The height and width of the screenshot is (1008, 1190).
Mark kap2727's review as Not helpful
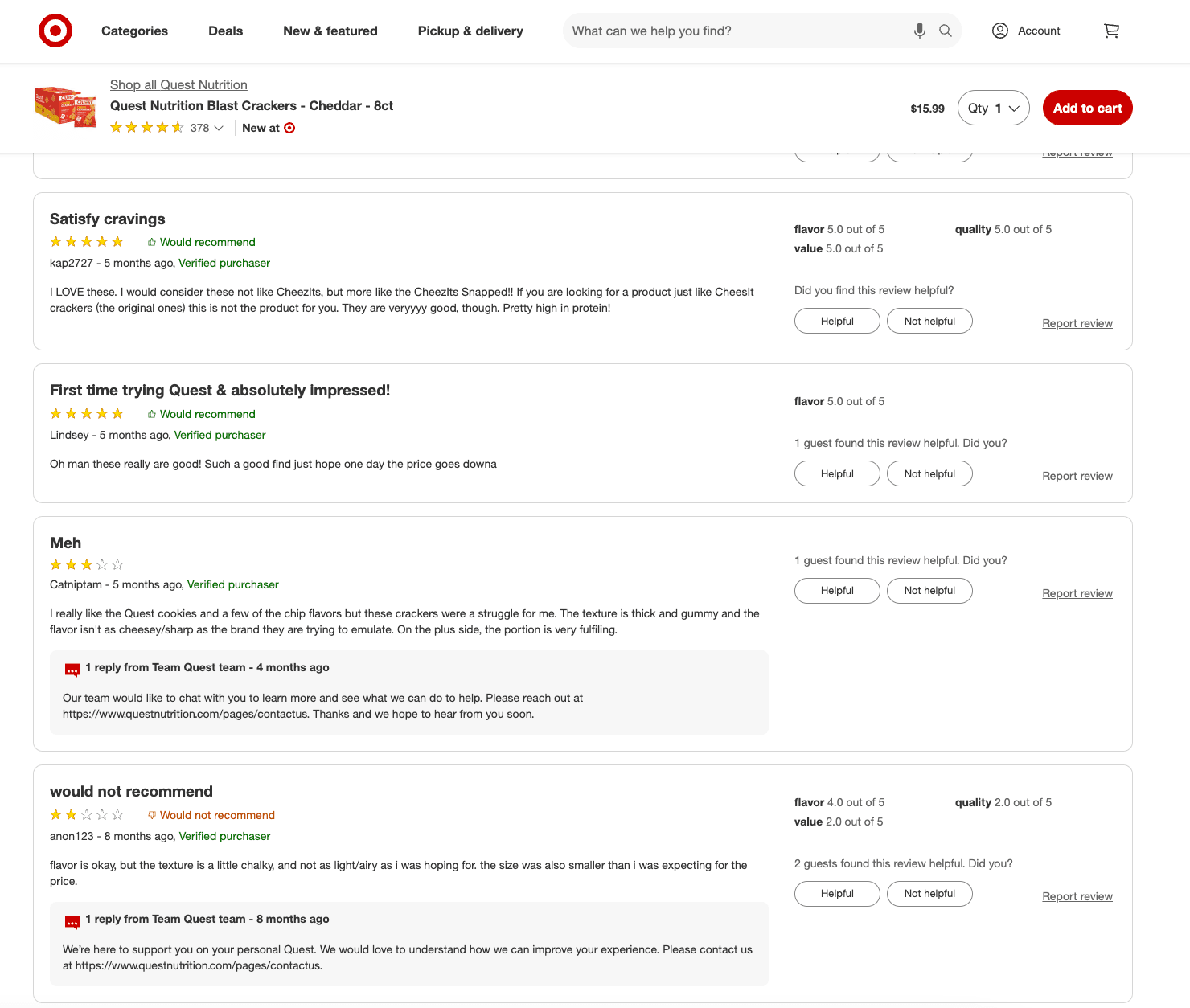929,321
